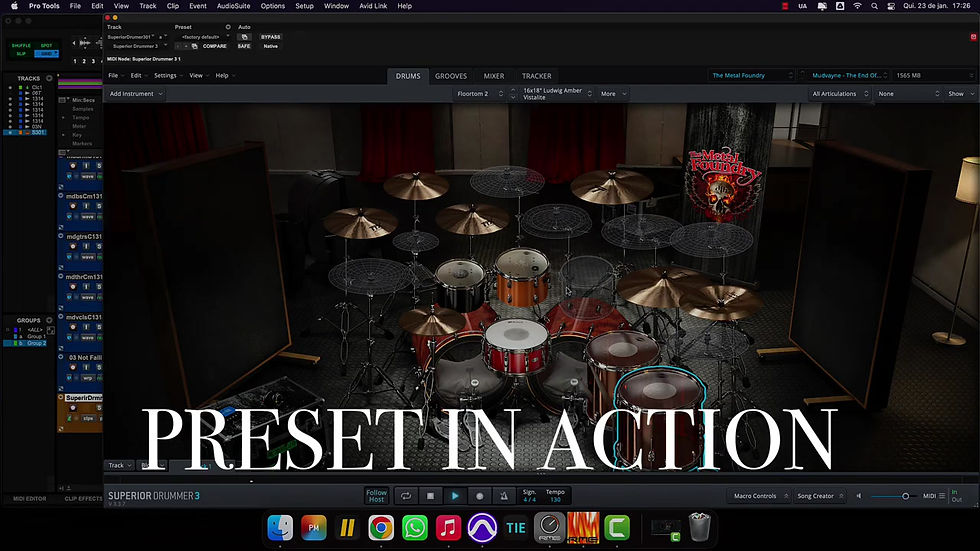Select the <ALL> group
The image size is (980, 551).
35,329
